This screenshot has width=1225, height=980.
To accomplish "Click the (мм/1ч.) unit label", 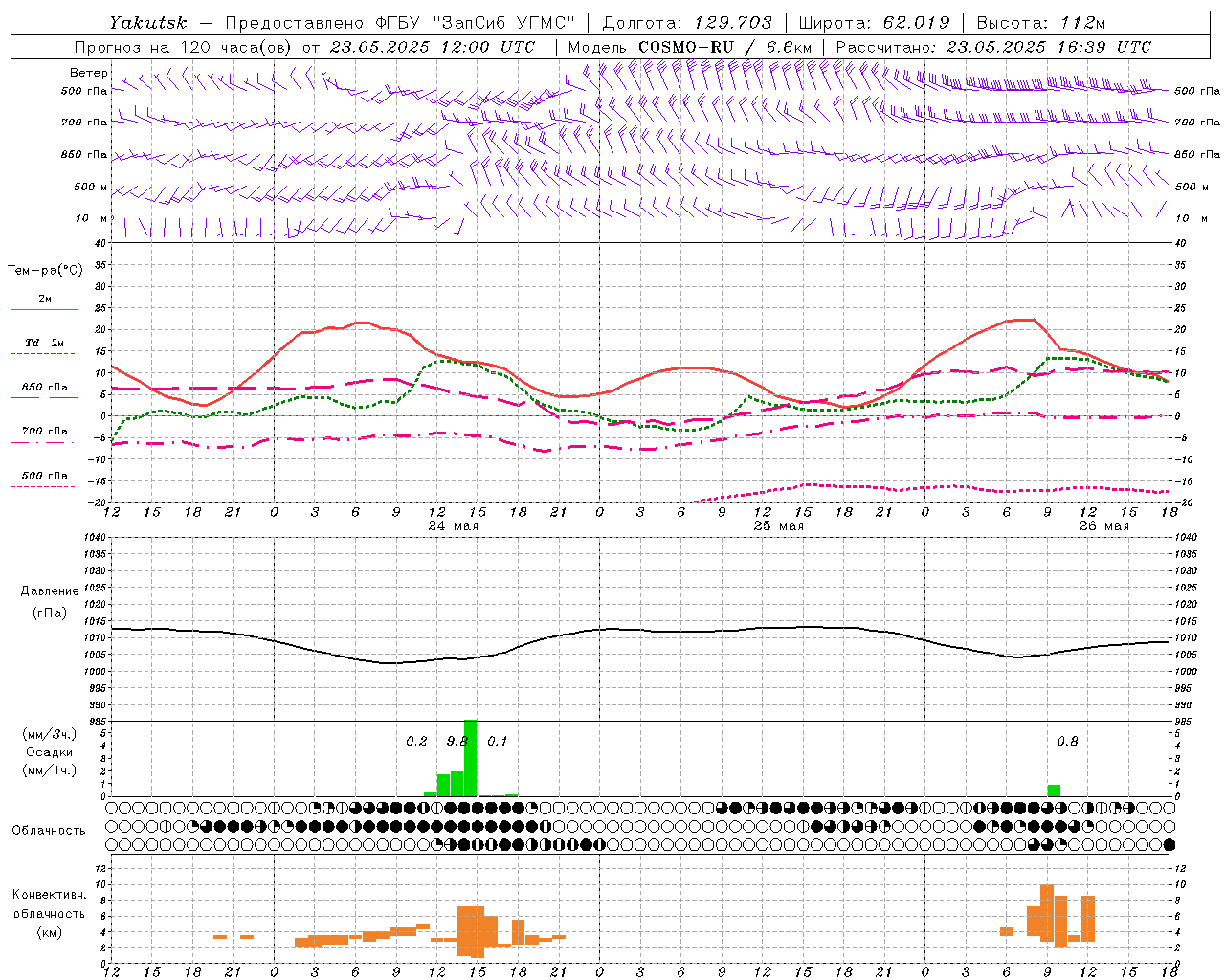I will pos(50,770).
